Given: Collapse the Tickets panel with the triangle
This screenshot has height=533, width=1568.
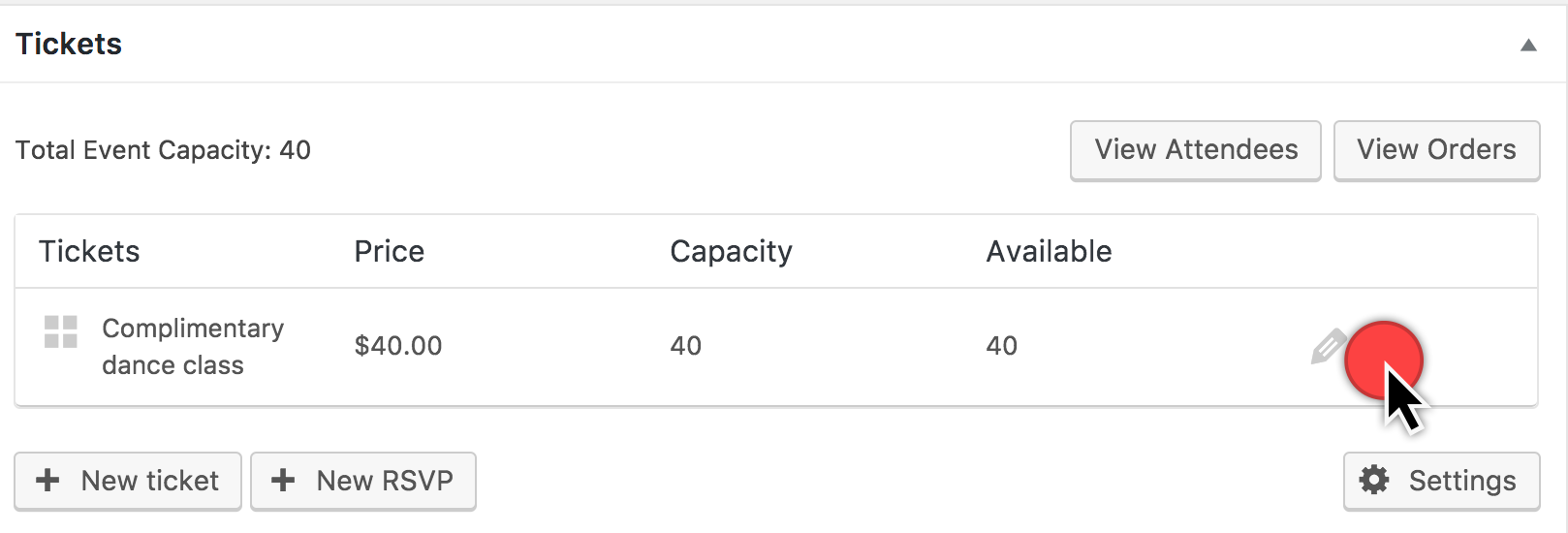Looking at the screenshot, I should coord(1528,45).
